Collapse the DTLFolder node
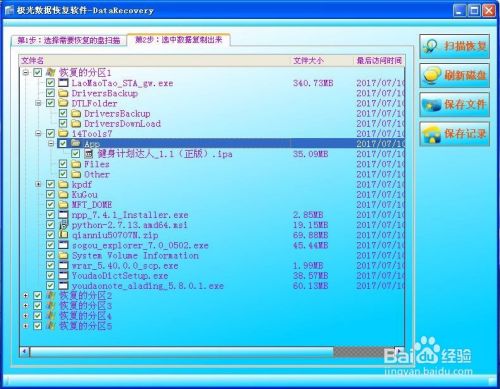500x389 pixels. [38, 103]
